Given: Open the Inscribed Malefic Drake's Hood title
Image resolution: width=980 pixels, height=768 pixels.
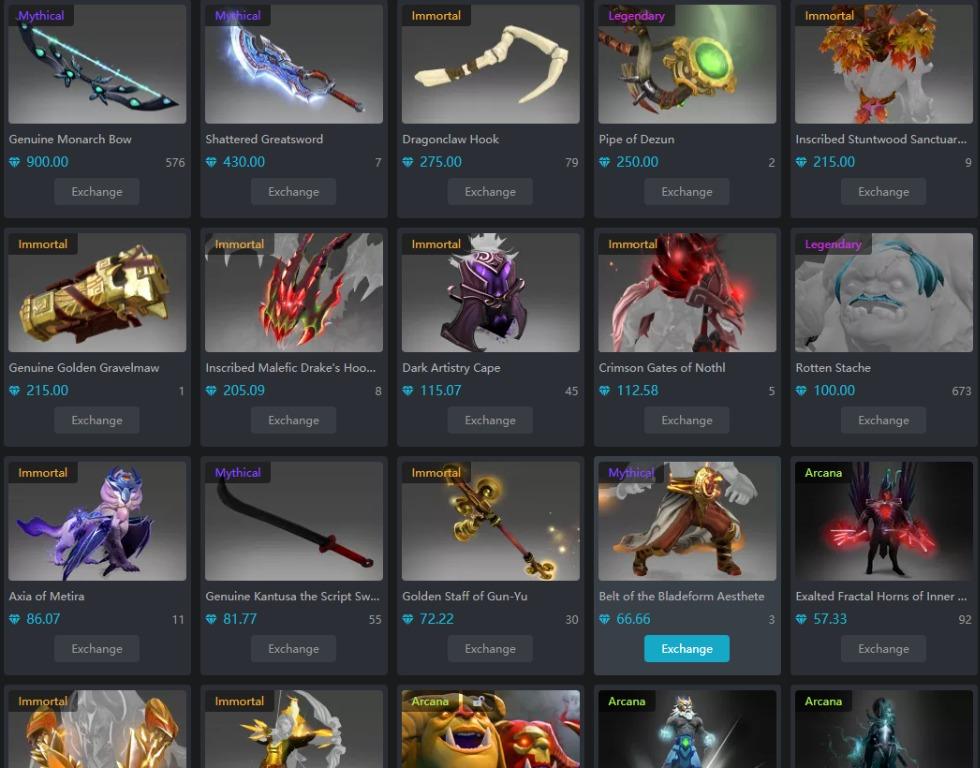Looking at the screenshot, I should pos(291,368).
